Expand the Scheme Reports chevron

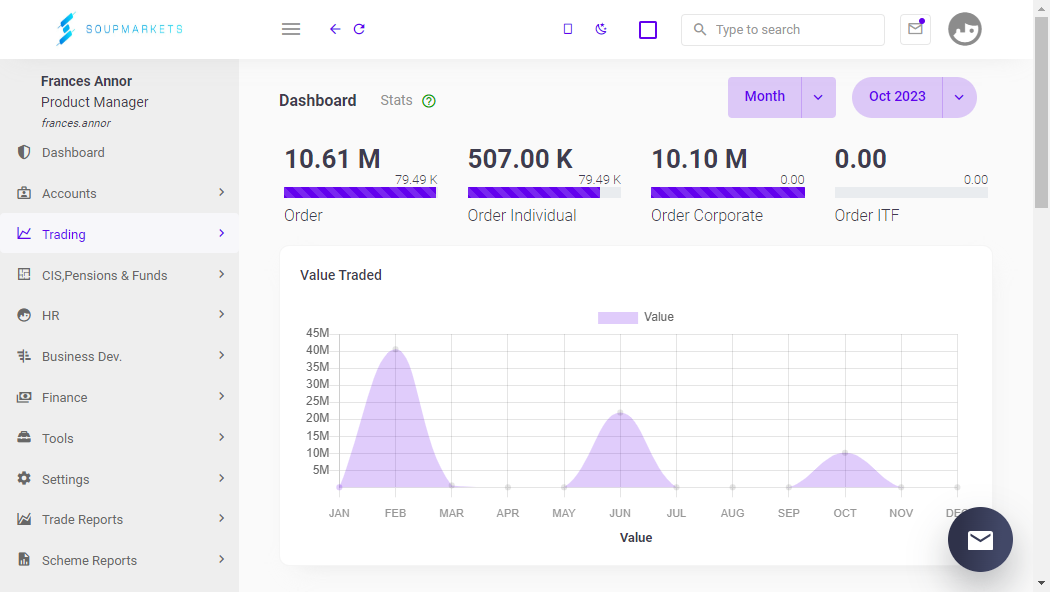click(222, 559)
